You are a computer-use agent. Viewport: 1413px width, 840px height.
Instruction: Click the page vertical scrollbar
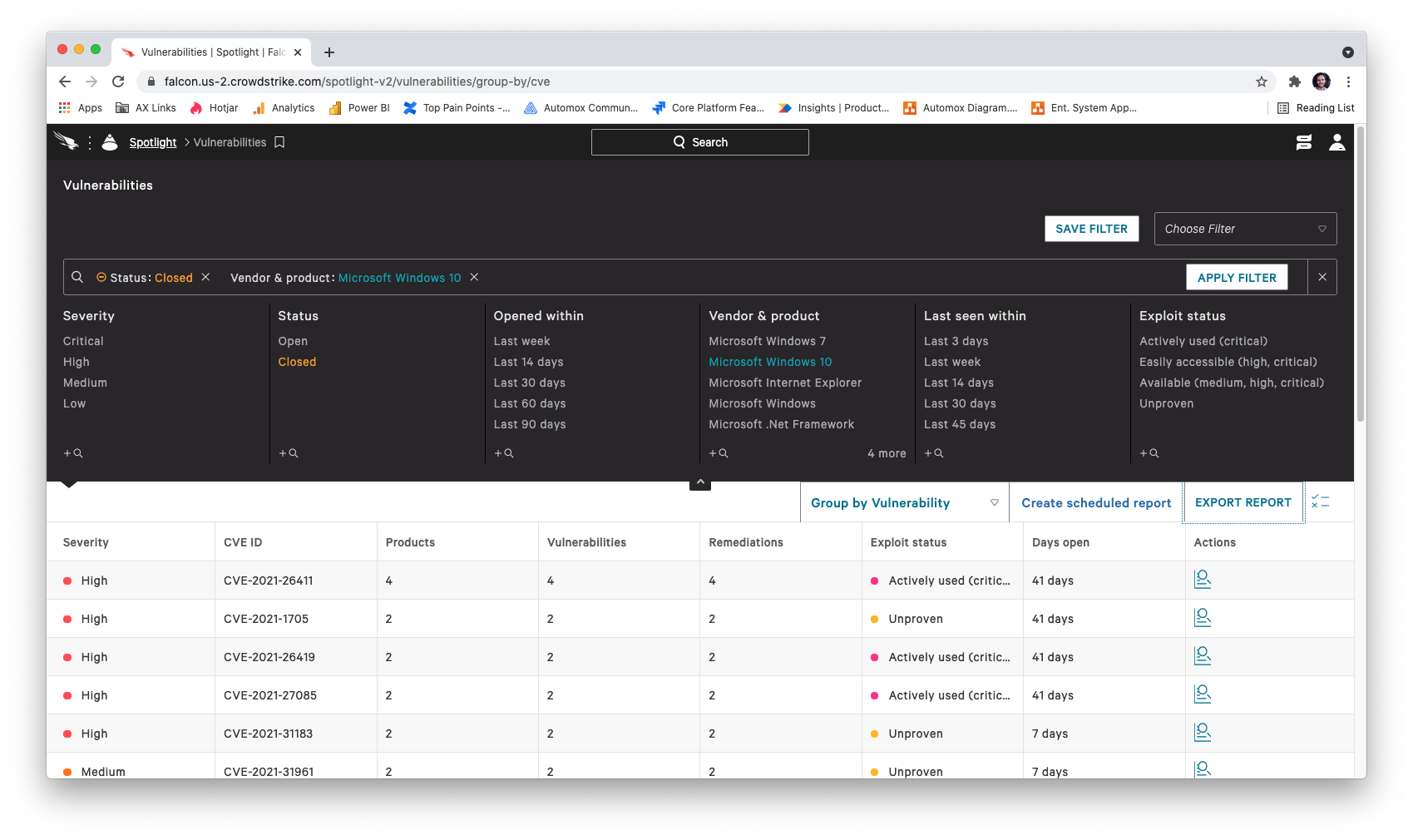pyautogui.click(x=1361, y=274)
